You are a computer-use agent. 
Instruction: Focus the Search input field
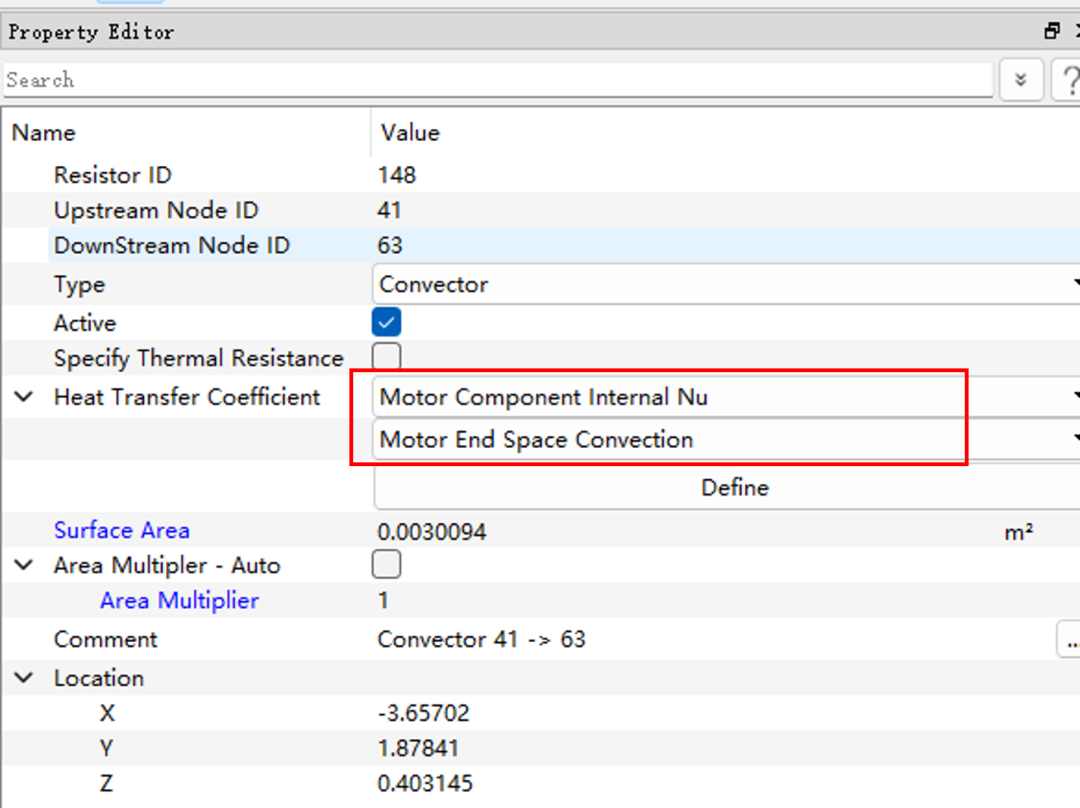(x=497, y=80)
